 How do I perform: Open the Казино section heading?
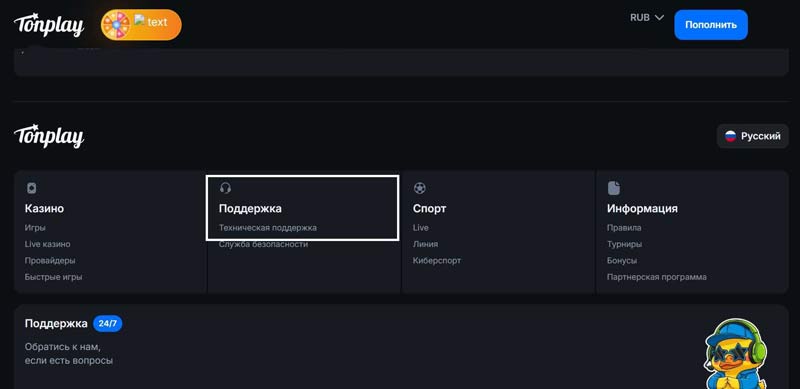pos(44,208)
